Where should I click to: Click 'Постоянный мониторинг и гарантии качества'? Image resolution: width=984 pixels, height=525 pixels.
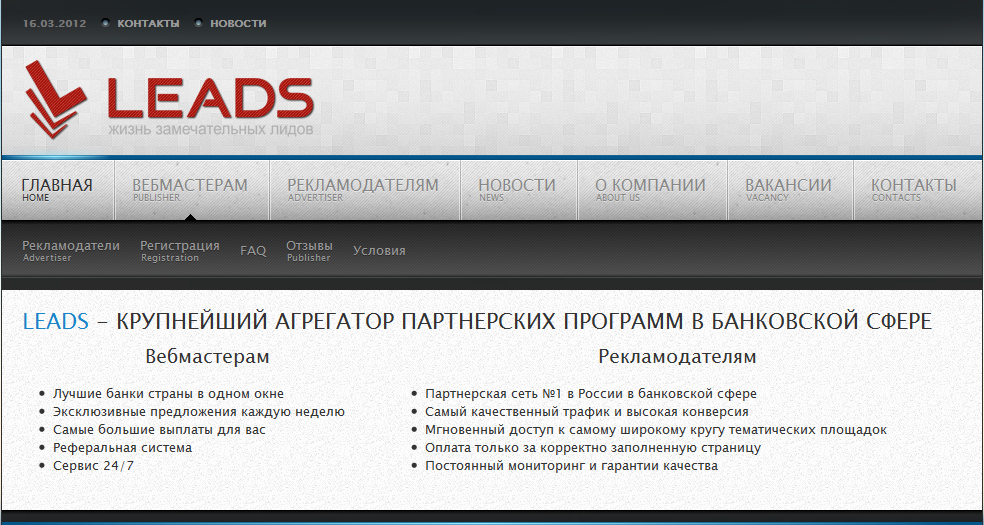point(571,466)
